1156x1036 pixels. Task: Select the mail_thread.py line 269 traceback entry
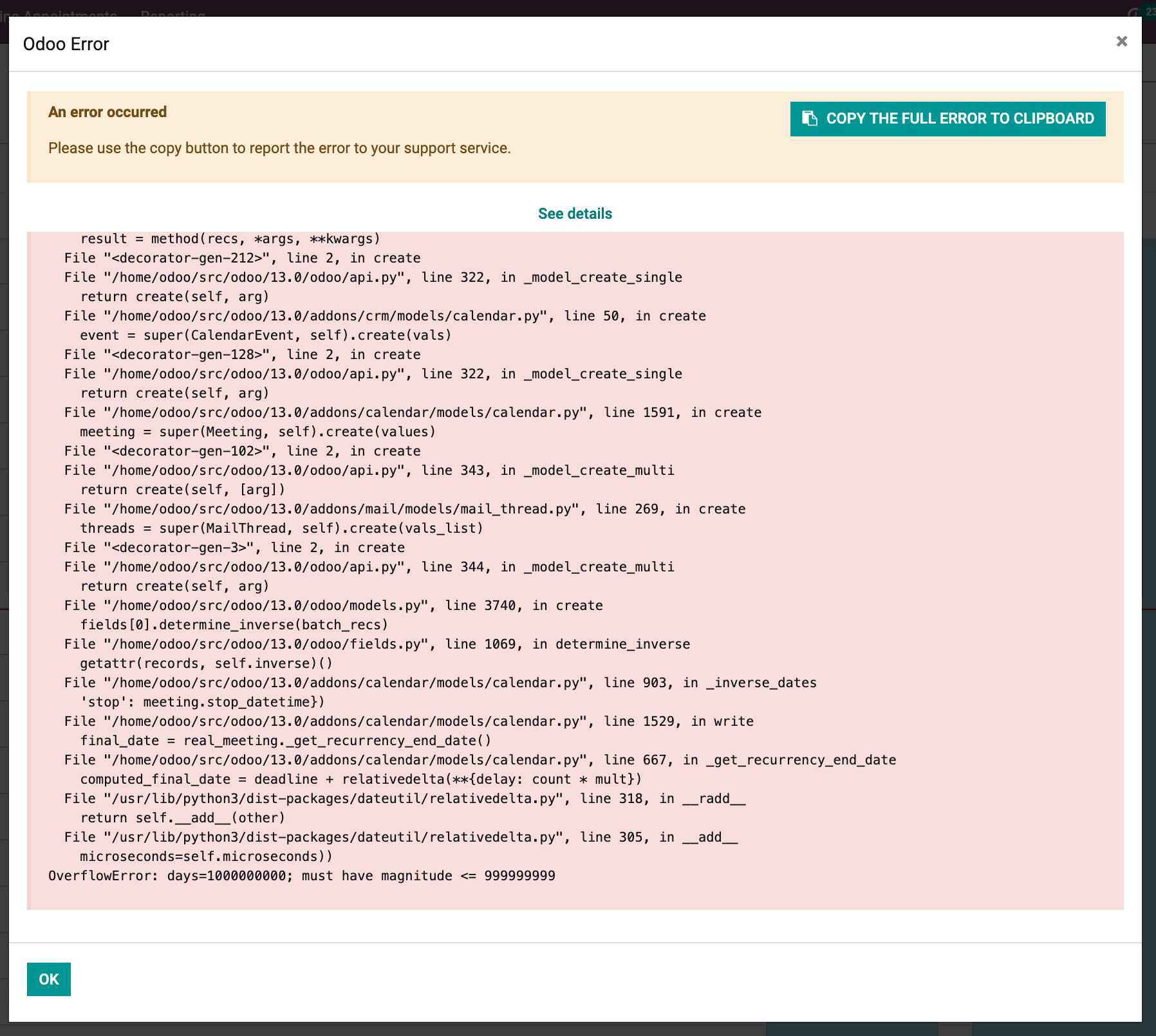pyautogui.click(x=405, y=508)
